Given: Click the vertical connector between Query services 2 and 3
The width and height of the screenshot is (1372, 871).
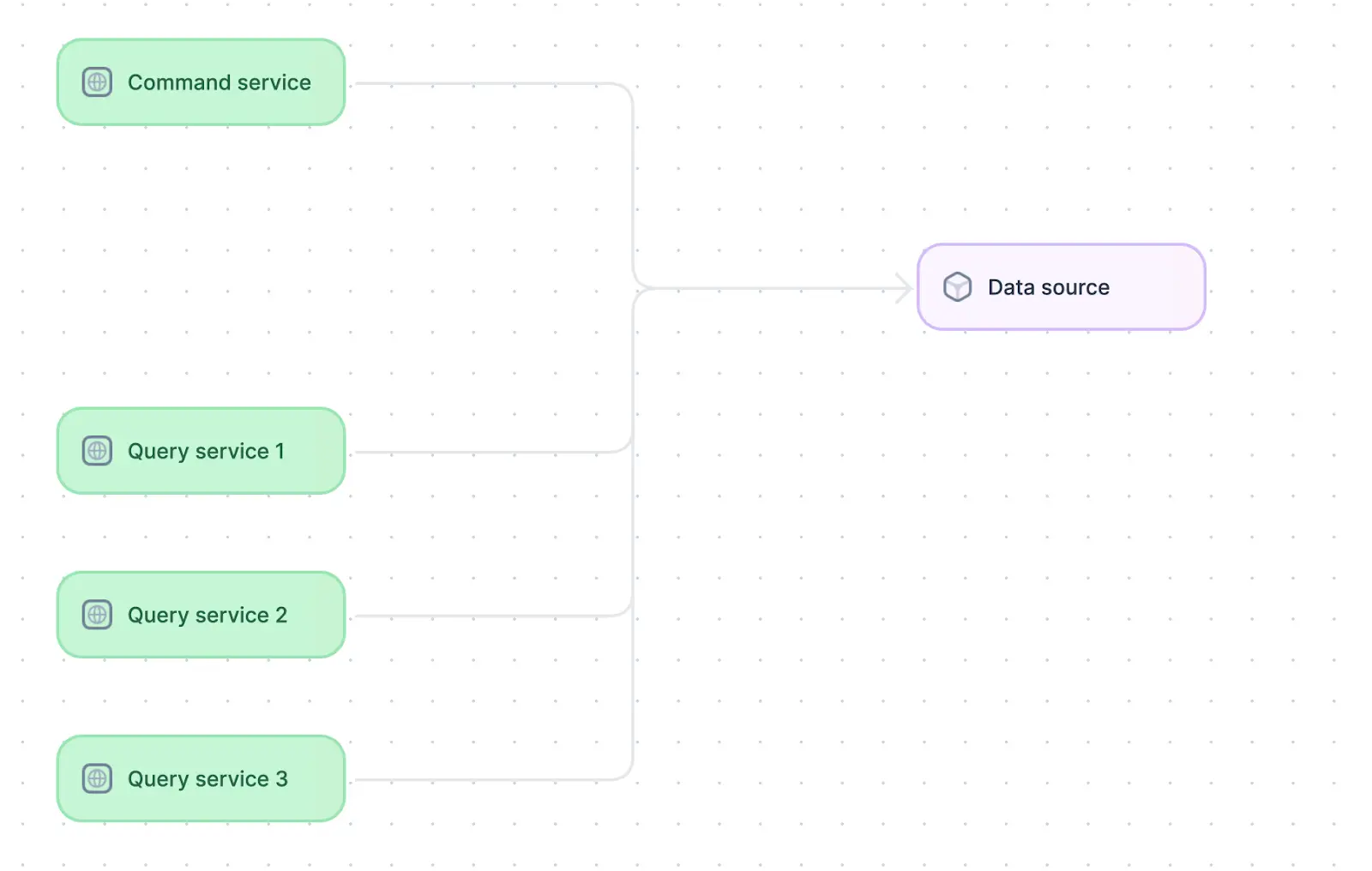Looking at the screenshot, I should tap(633, 694).
